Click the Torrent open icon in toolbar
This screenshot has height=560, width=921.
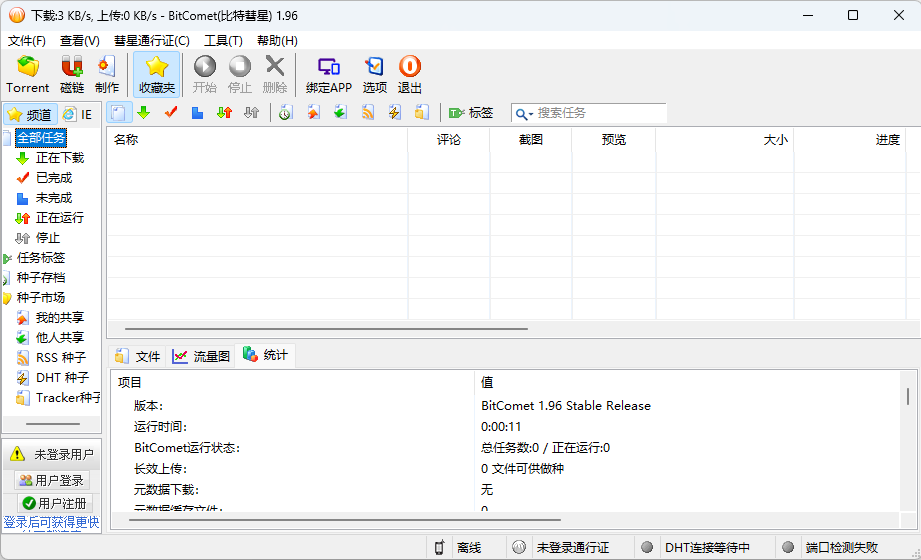[27, 68]
